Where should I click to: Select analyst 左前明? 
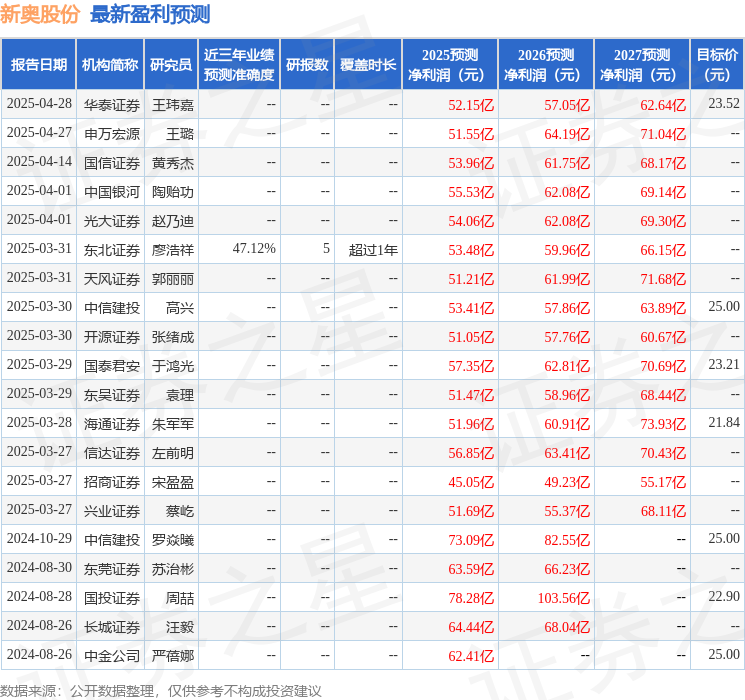point(173,453)
